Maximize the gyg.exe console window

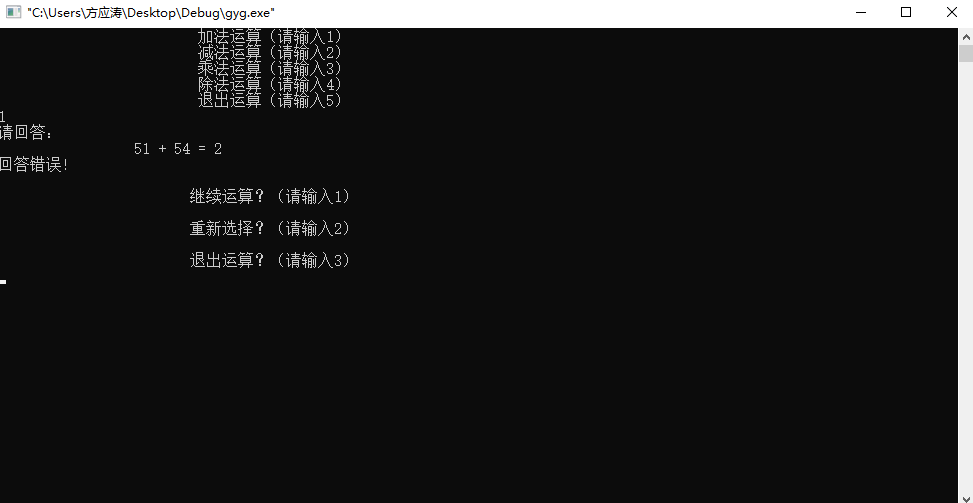tap(906, 12)
